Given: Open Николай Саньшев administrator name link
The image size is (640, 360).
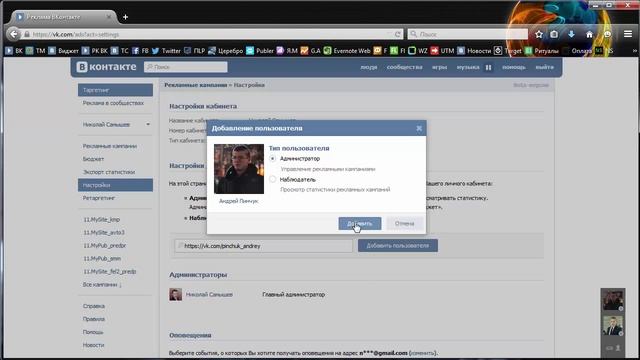Looking at the screenshot, I should [x=209, y=294].
